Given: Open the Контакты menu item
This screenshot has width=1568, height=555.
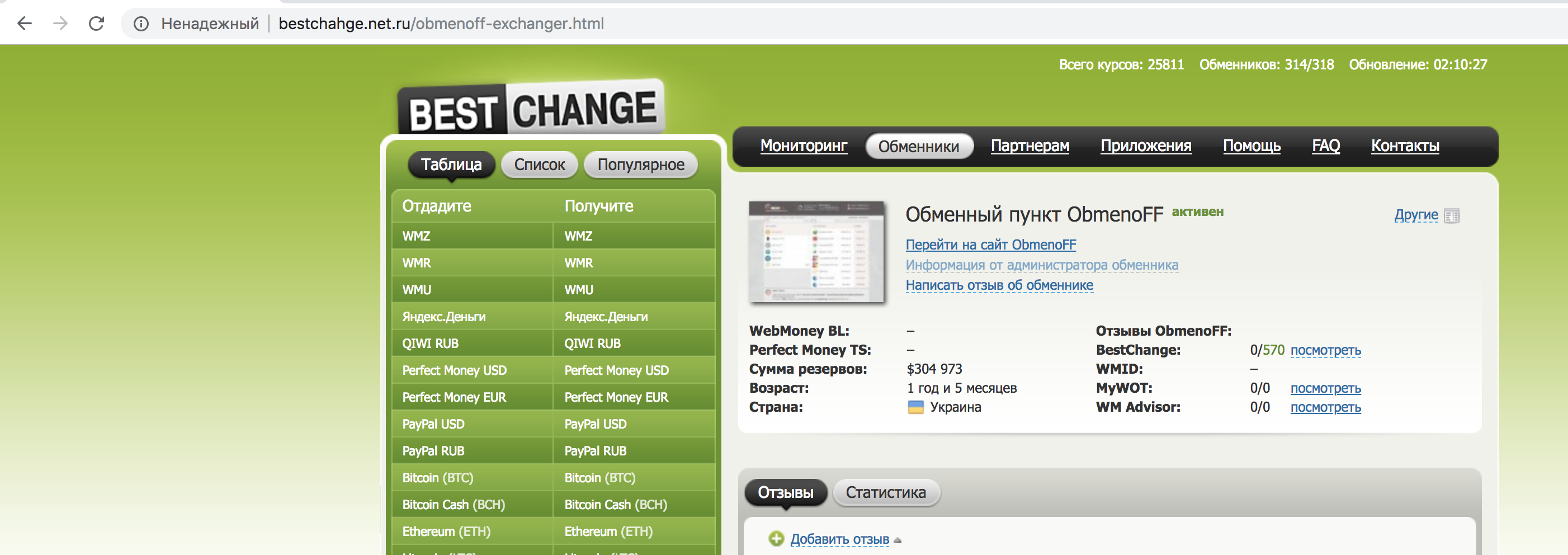Looking at the screenshot, I should 1405,145.
